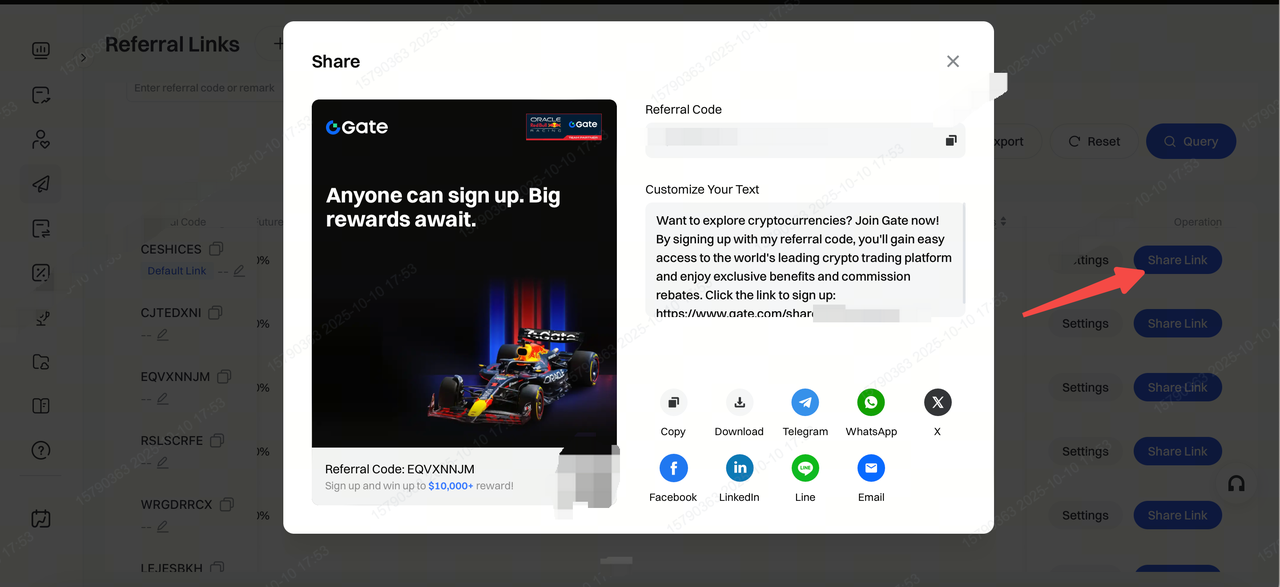Copy the CJTEDXNI referral code
The height and width of the screenshot is (587, 1280).
(216, 313)
